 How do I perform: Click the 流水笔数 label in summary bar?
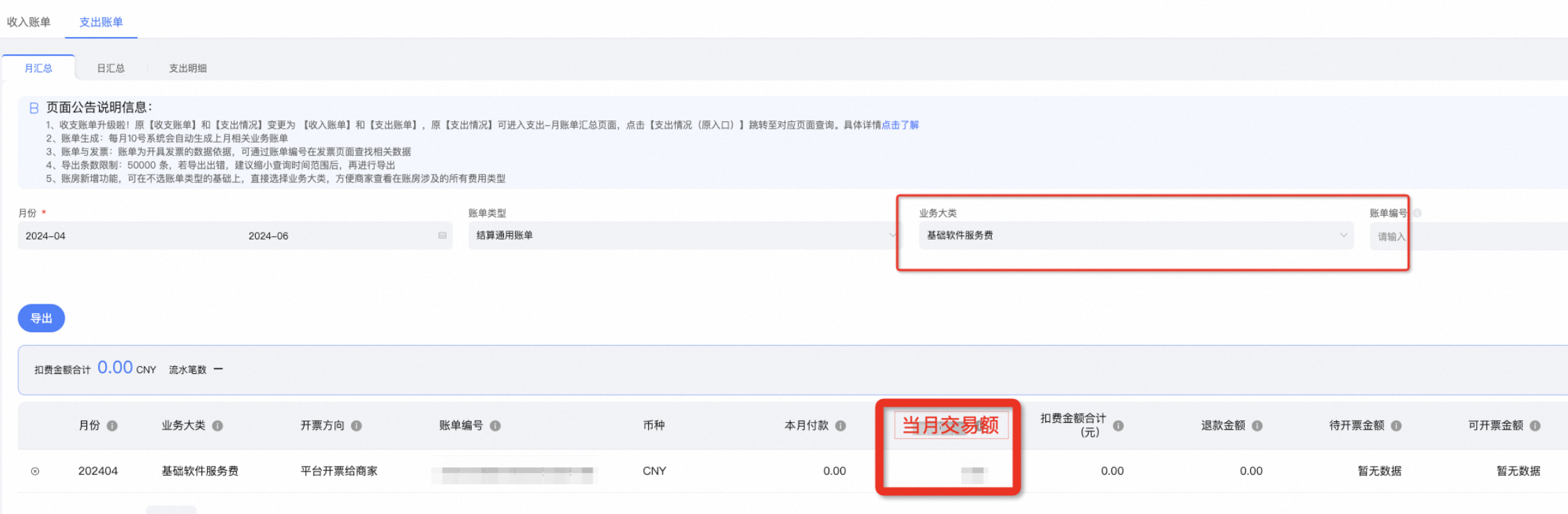click(x=187, y=370)
